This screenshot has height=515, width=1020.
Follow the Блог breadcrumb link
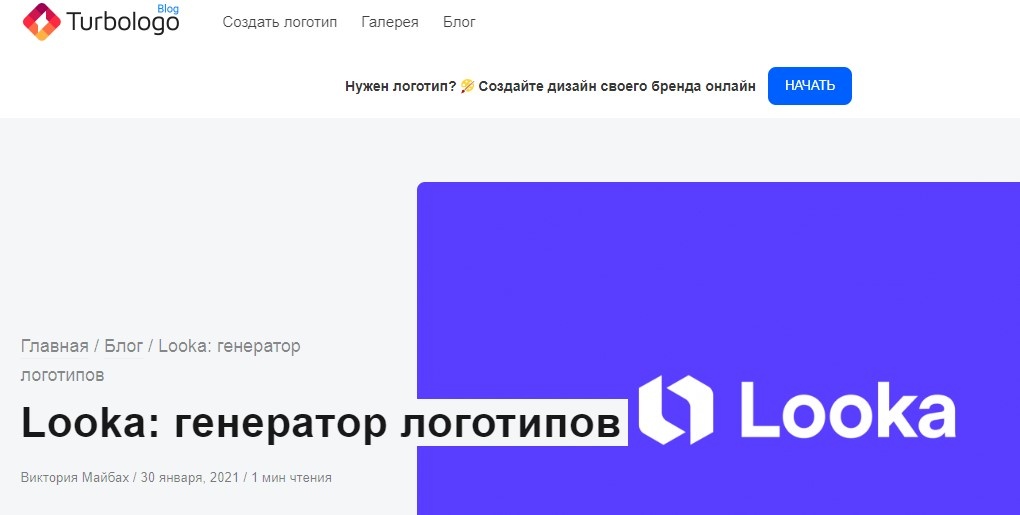click(x=124, y=346)
